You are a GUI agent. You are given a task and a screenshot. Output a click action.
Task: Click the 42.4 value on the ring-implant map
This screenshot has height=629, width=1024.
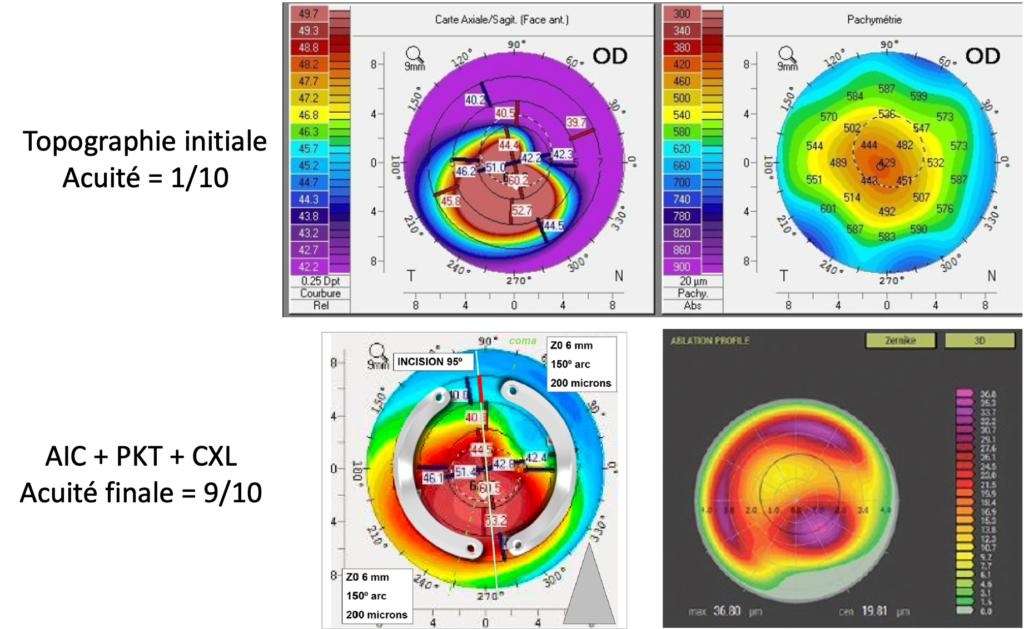pyautogui.click(x=536, y=458)
